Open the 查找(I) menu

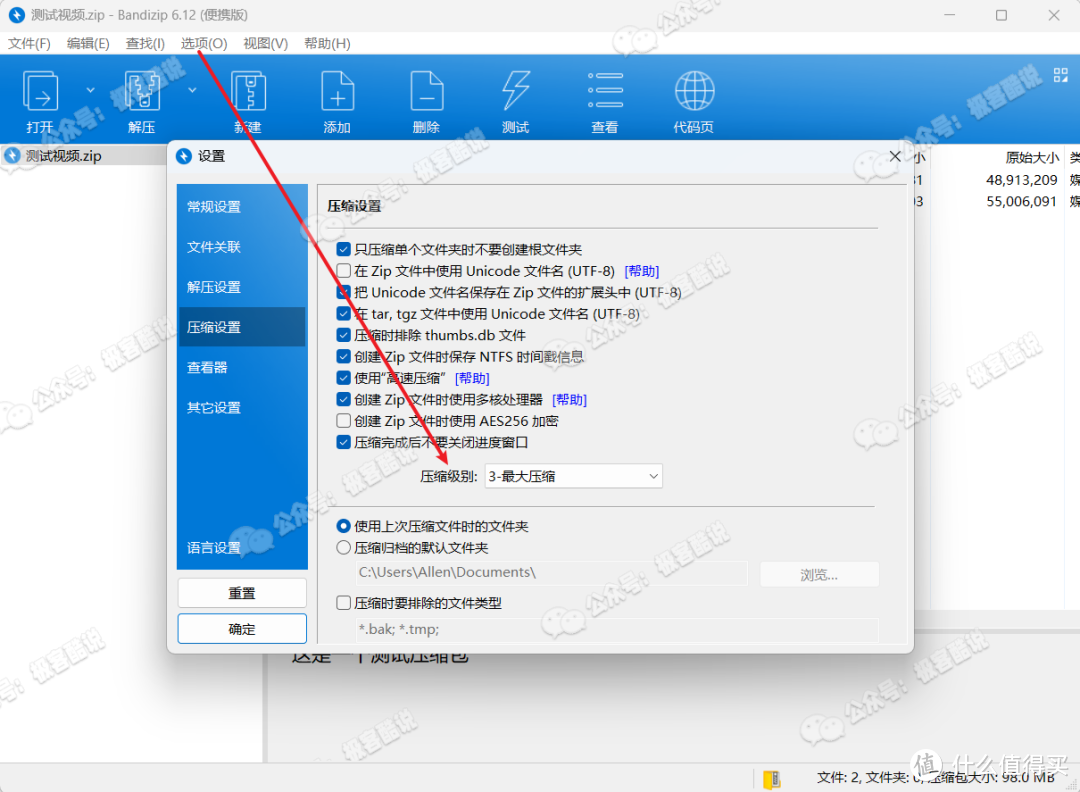point(145,43)
